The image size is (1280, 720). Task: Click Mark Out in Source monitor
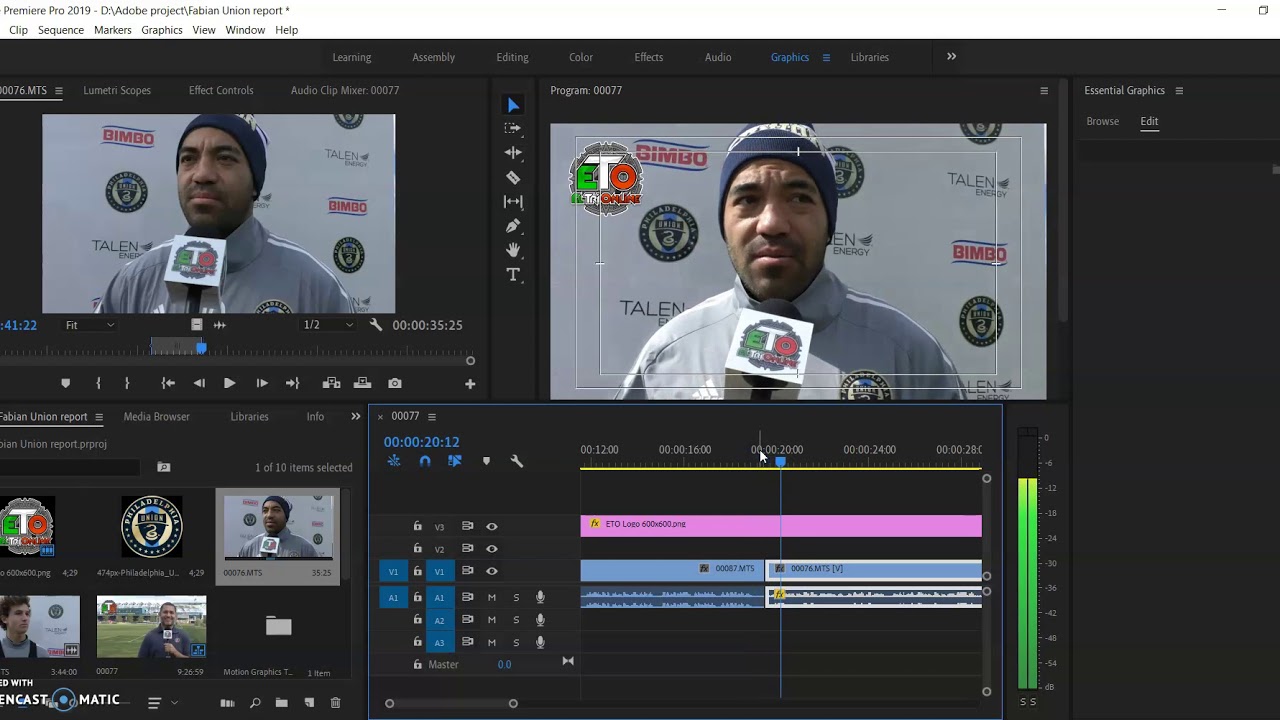pos(127,383)
